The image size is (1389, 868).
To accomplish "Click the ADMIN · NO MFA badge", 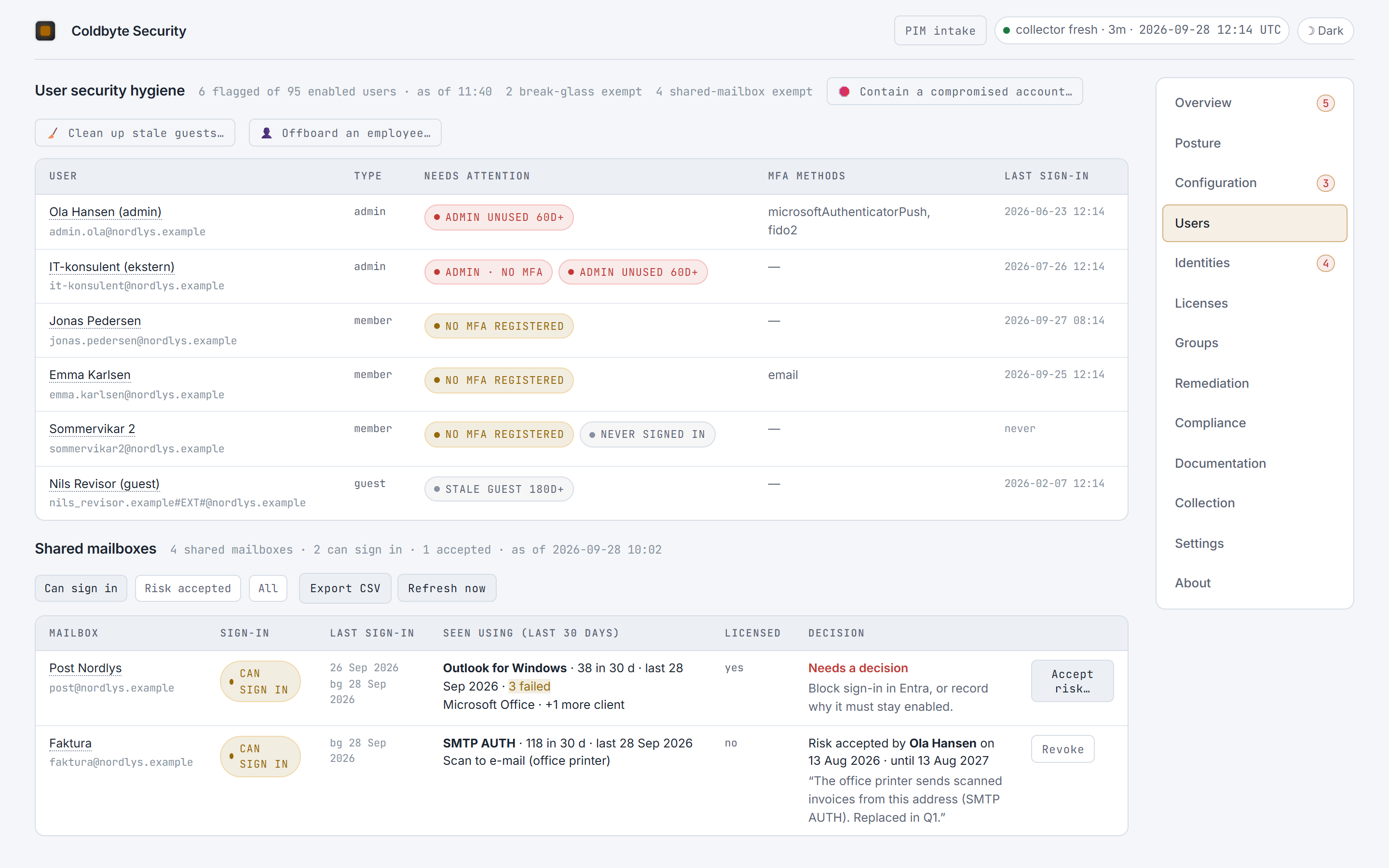I will [x=489, y=272].
